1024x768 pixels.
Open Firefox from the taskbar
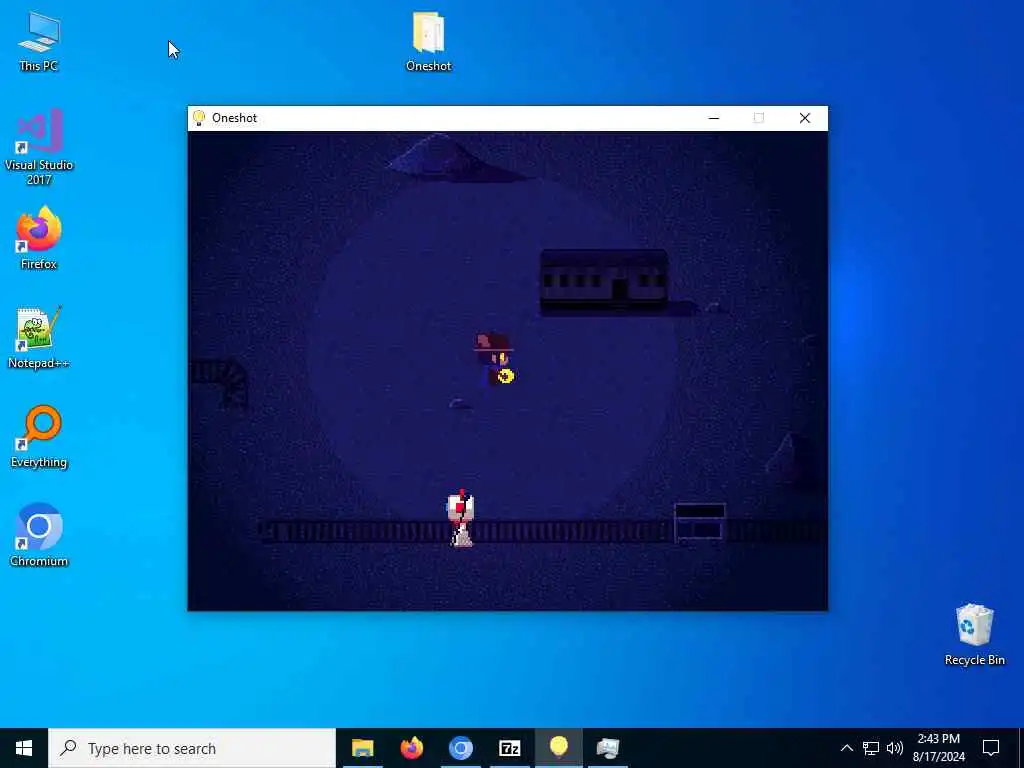tap(411, 748)
